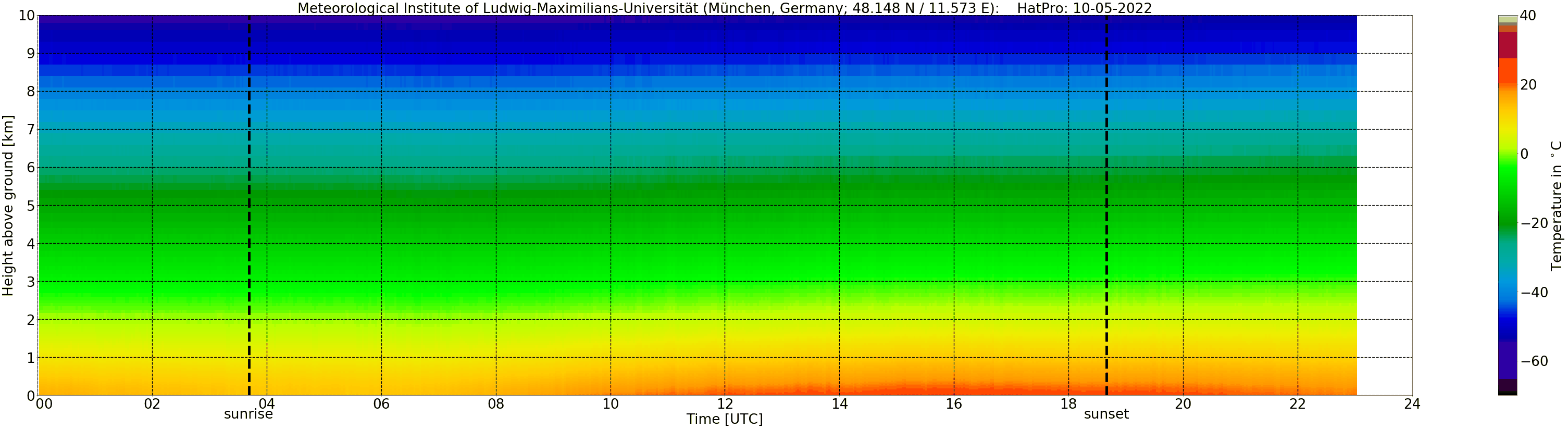Click the dashed sunset marker line
Screen dimensions: 1568x429
pos(1106,205)
